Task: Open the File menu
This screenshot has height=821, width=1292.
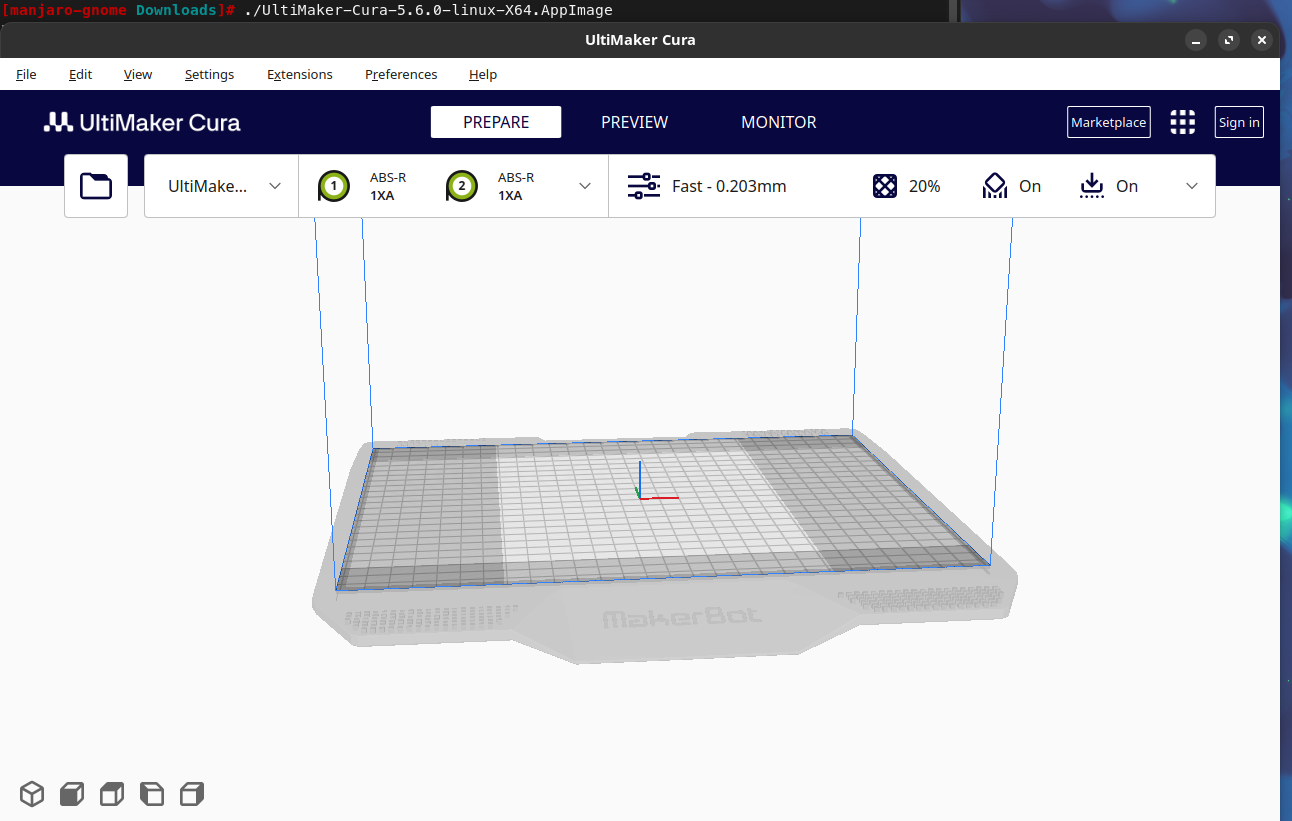Action: pos(26,74)
